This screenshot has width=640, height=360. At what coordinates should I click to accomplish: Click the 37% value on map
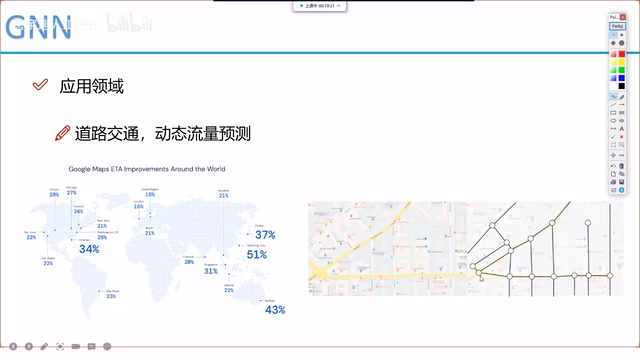(265, 235)
